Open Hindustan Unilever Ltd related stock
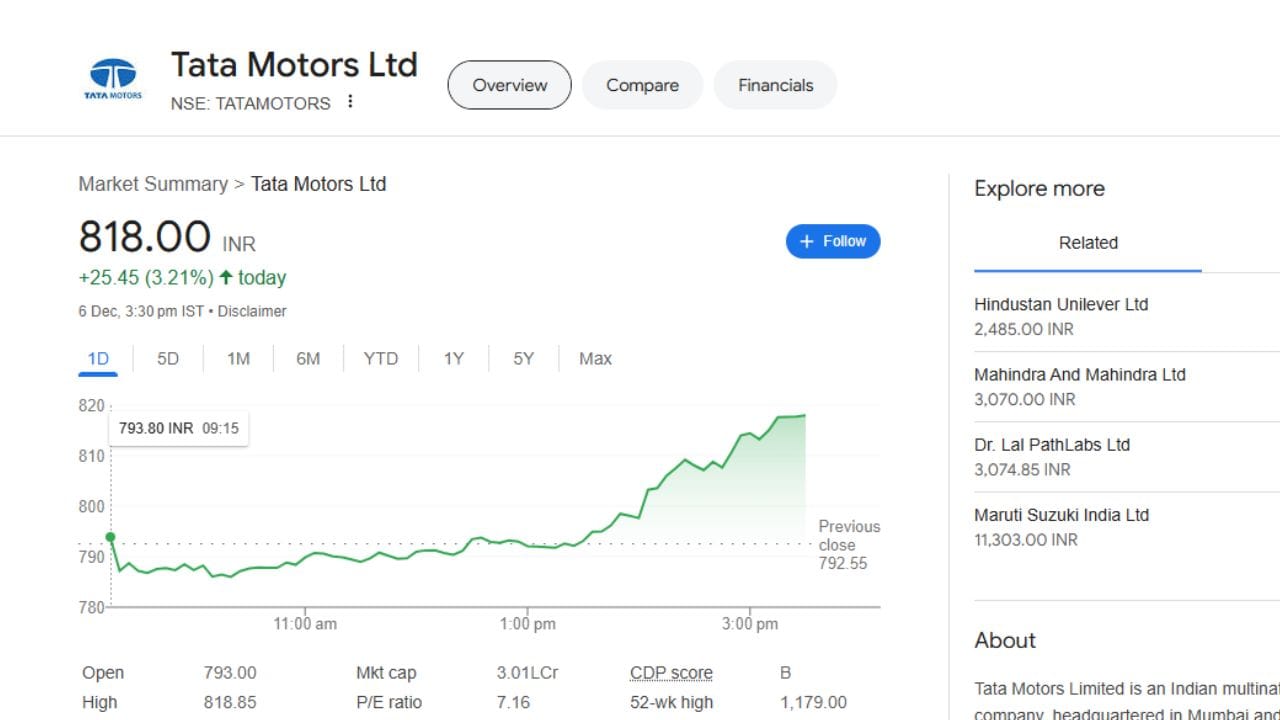1280x720 pixels. pyautogui.click(x=1061, y=304)
